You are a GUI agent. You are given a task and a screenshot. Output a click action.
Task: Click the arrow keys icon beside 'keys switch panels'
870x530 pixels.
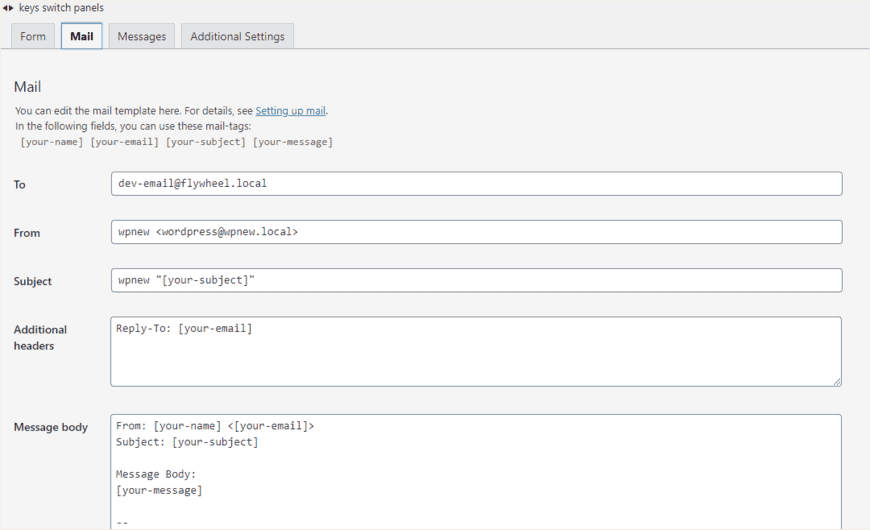pyautogui.click(x=8, y=8)
